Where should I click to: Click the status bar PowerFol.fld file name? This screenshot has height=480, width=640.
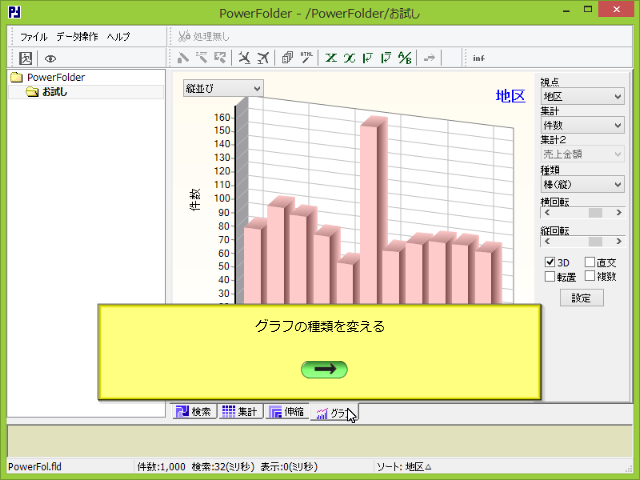[35, 467]
